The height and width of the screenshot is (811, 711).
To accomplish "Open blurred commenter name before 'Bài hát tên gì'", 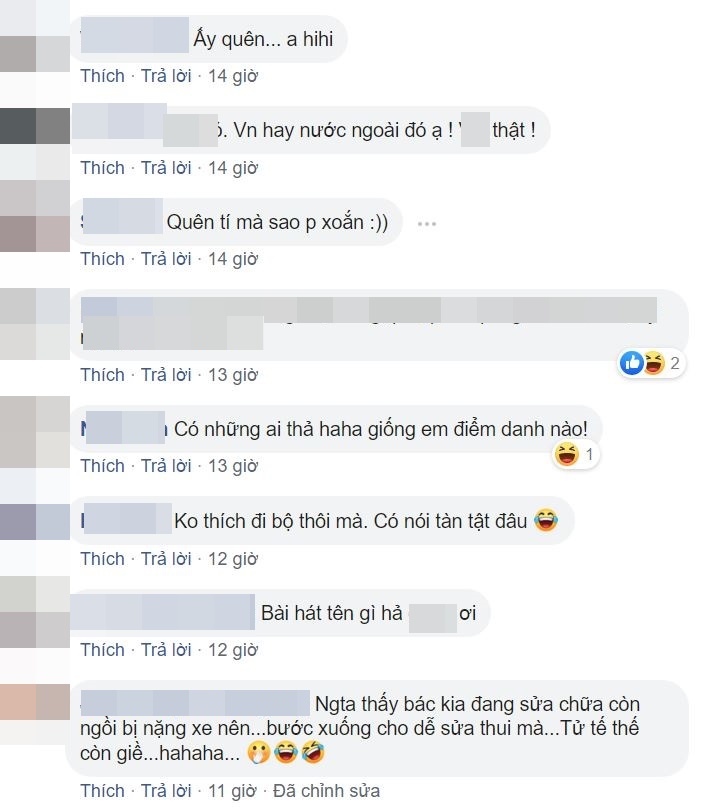I will [163, 612].
